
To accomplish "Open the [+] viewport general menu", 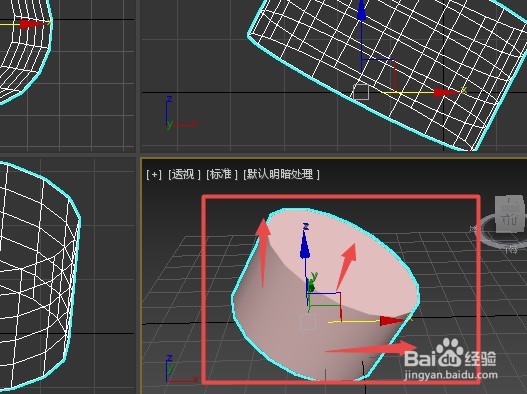I will click(x=154, y=174).
